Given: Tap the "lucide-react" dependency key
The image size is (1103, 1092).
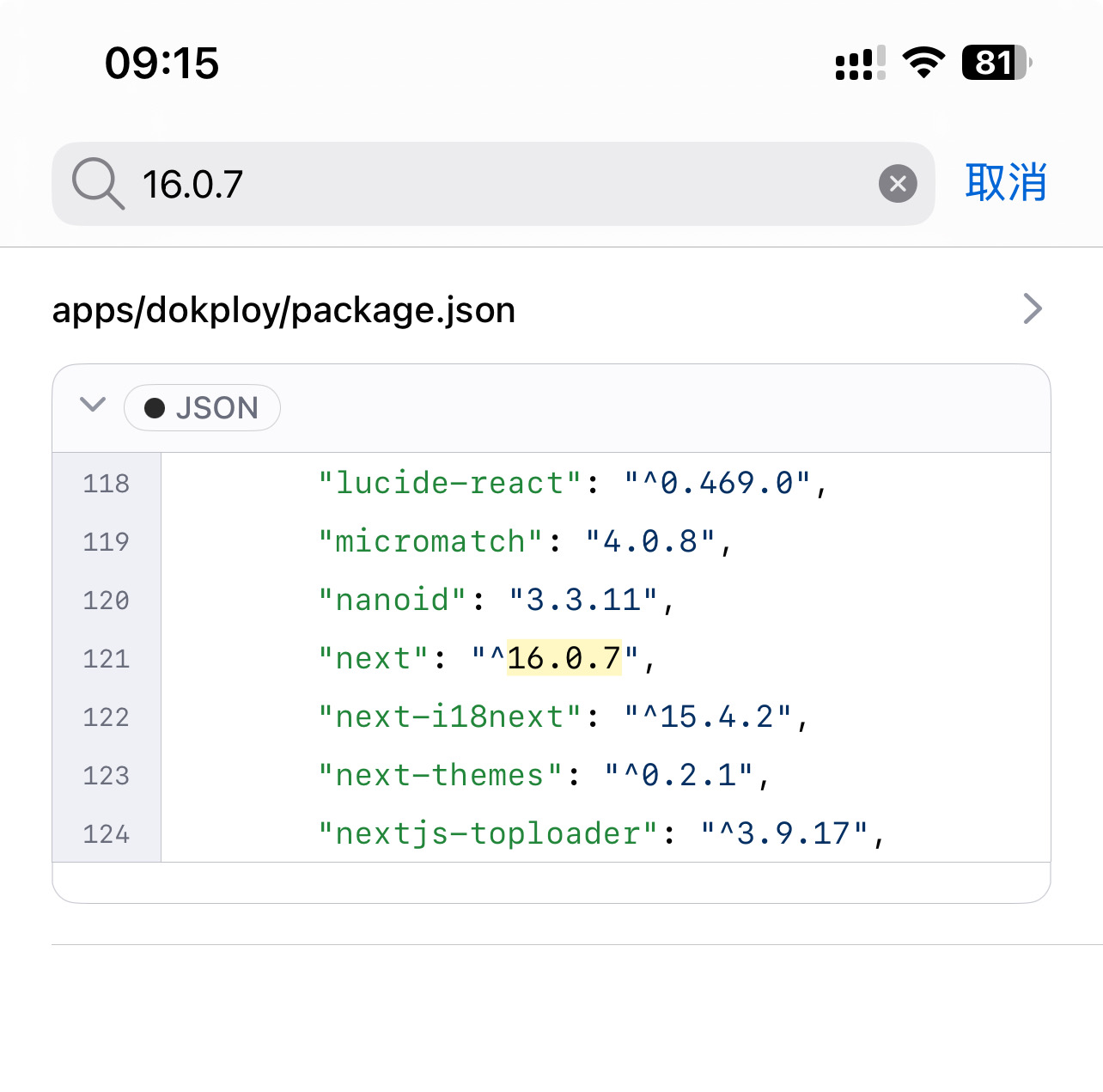Looking at the screenshot, I should click(450, 484).
